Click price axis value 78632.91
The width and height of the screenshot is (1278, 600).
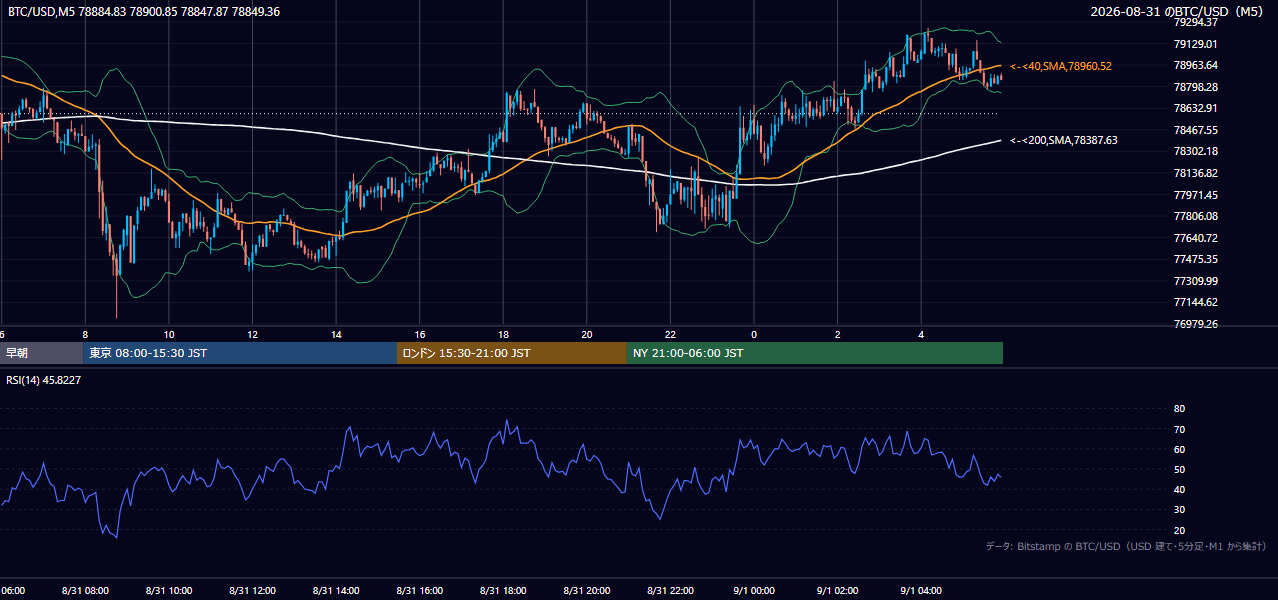coord(1195,108)
